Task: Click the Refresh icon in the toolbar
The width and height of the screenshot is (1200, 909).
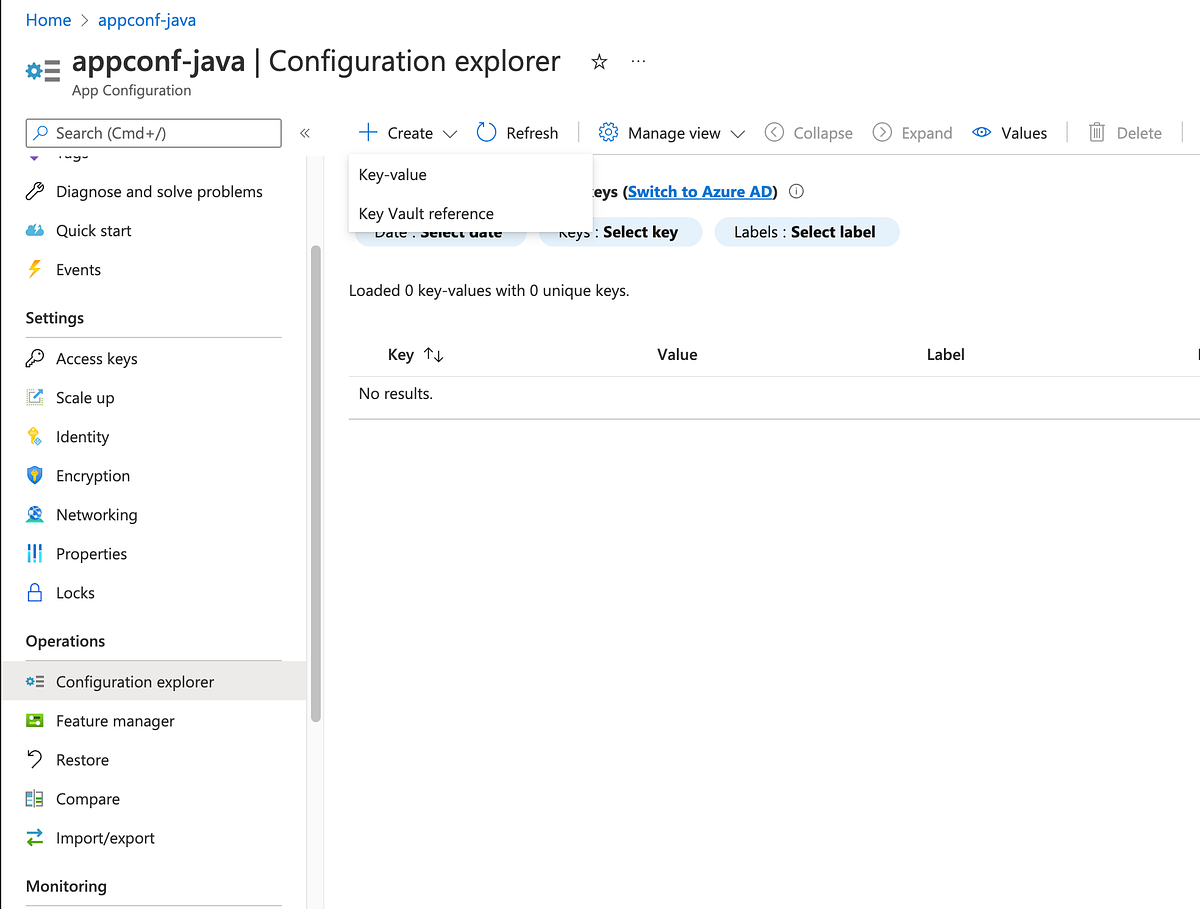Action: pos(487,133)
